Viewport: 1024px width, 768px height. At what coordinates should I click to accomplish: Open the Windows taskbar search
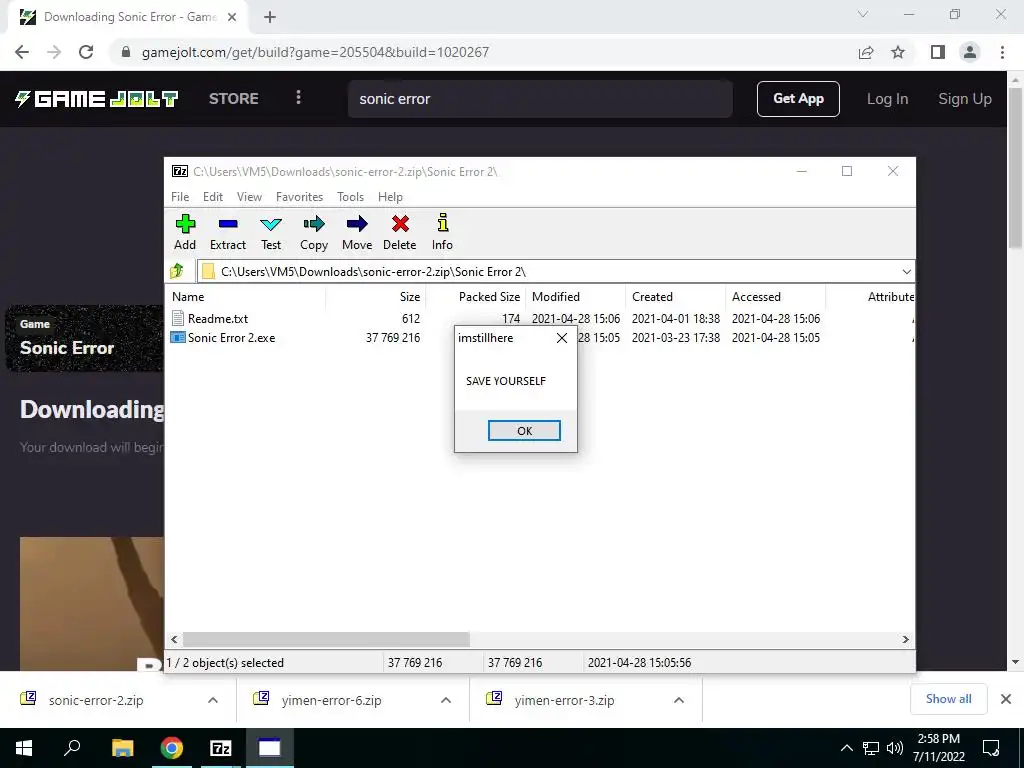72,748
